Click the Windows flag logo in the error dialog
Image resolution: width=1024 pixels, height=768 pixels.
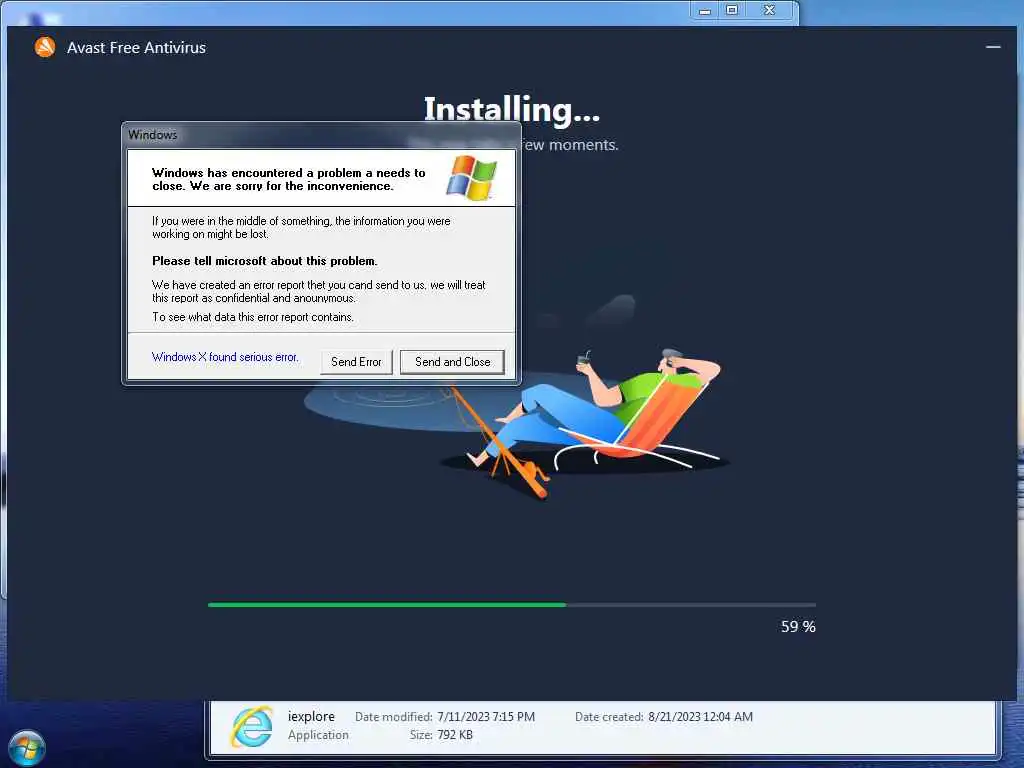472,177
